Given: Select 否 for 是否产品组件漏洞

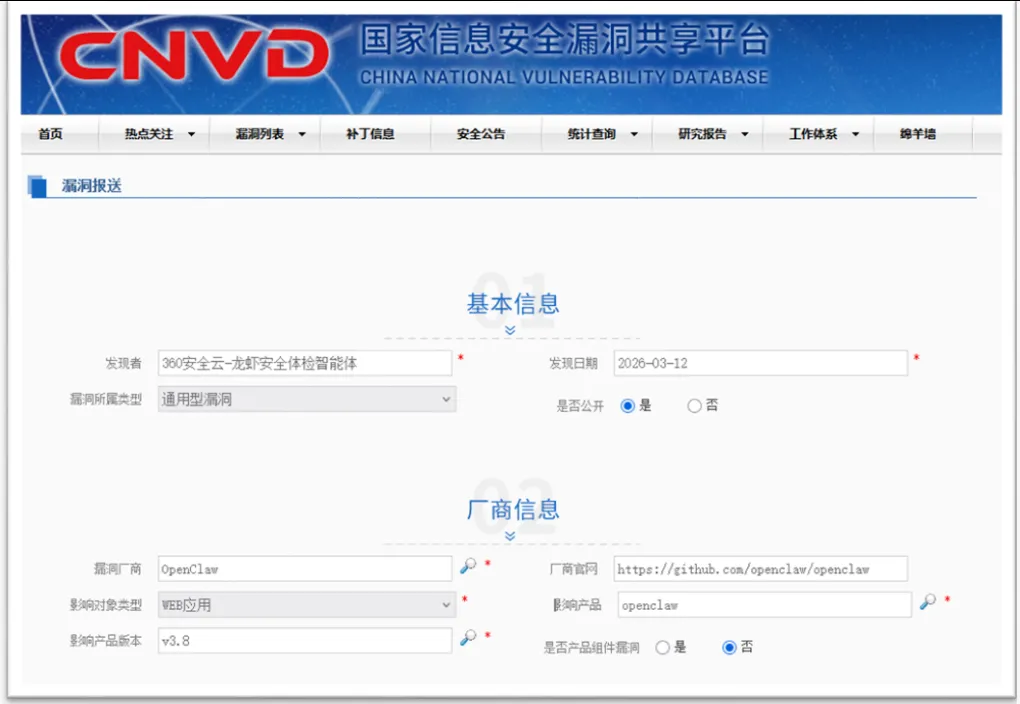Looking at the screenshot, I should pos(729,647).
